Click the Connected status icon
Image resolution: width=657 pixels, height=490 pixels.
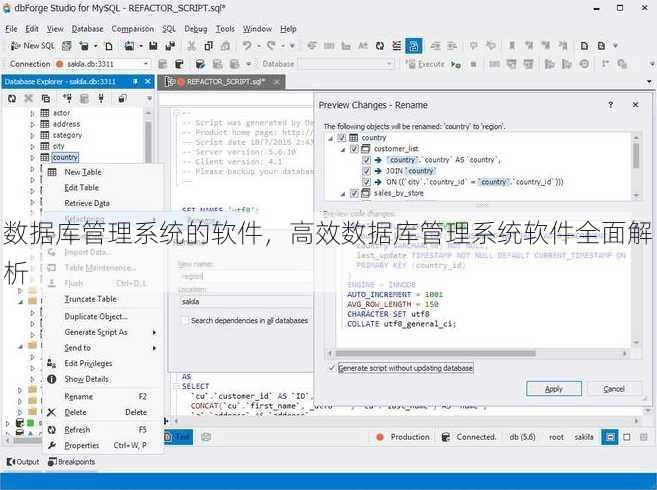[446, 437]
